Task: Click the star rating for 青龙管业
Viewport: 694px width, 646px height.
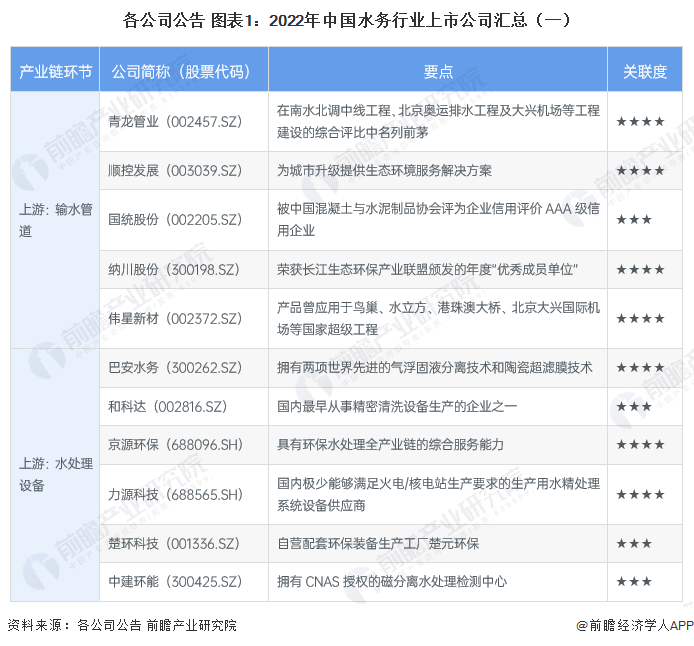Action: [x=640, y=121]
